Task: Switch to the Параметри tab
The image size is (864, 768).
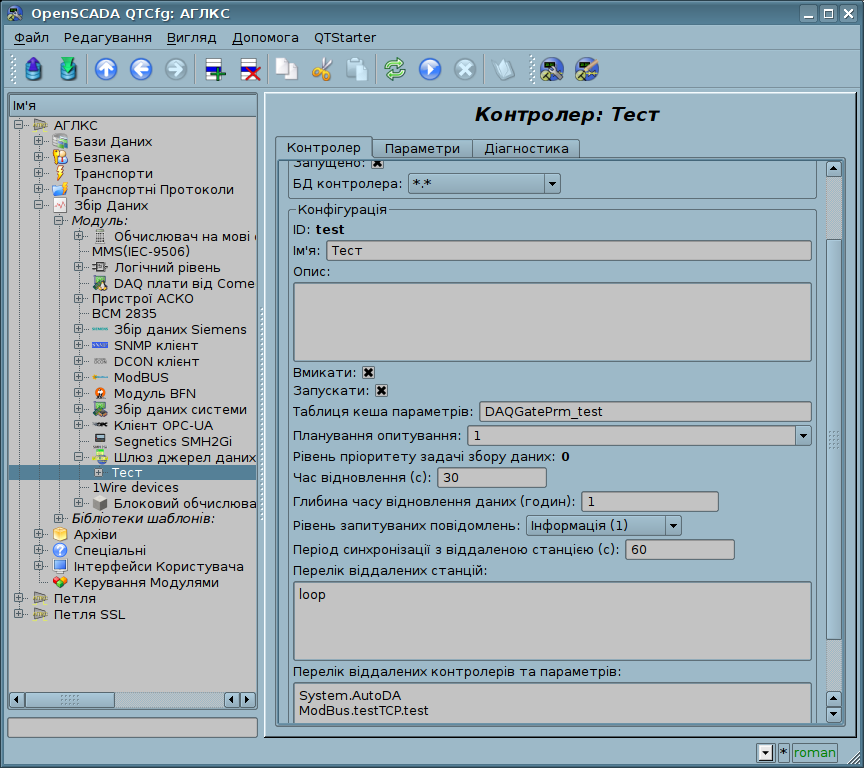Action: (x=422, y=148)
